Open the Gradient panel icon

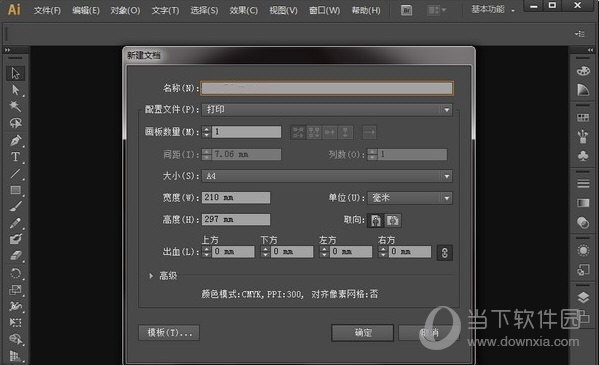[x=583, y=203]
